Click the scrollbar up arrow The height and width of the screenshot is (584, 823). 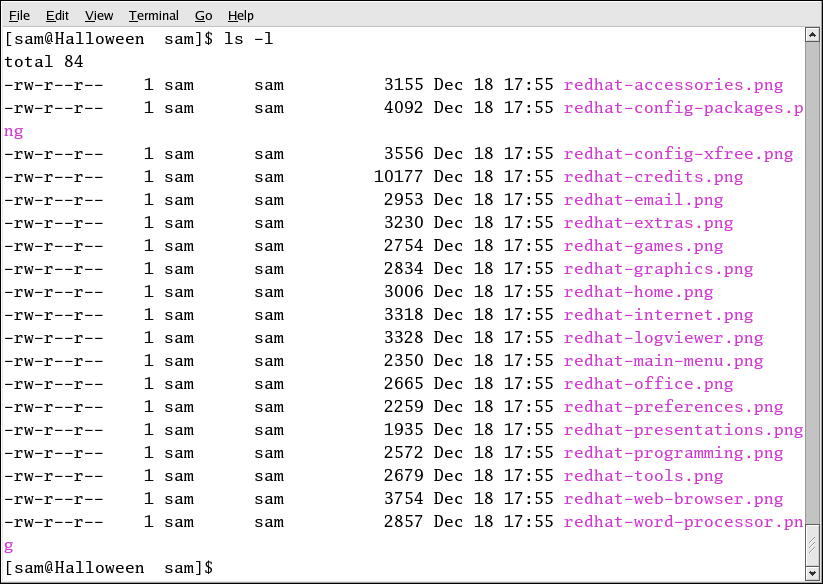point(813,36)
